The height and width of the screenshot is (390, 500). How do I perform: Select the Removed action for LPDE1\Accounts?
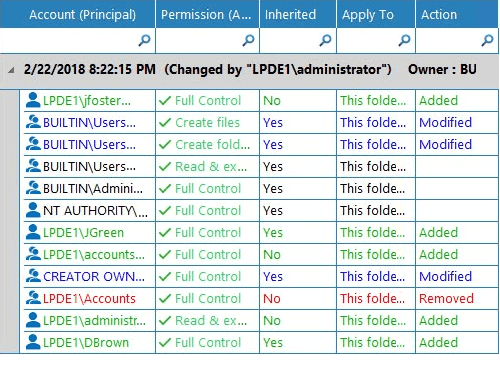pos(446,298)
